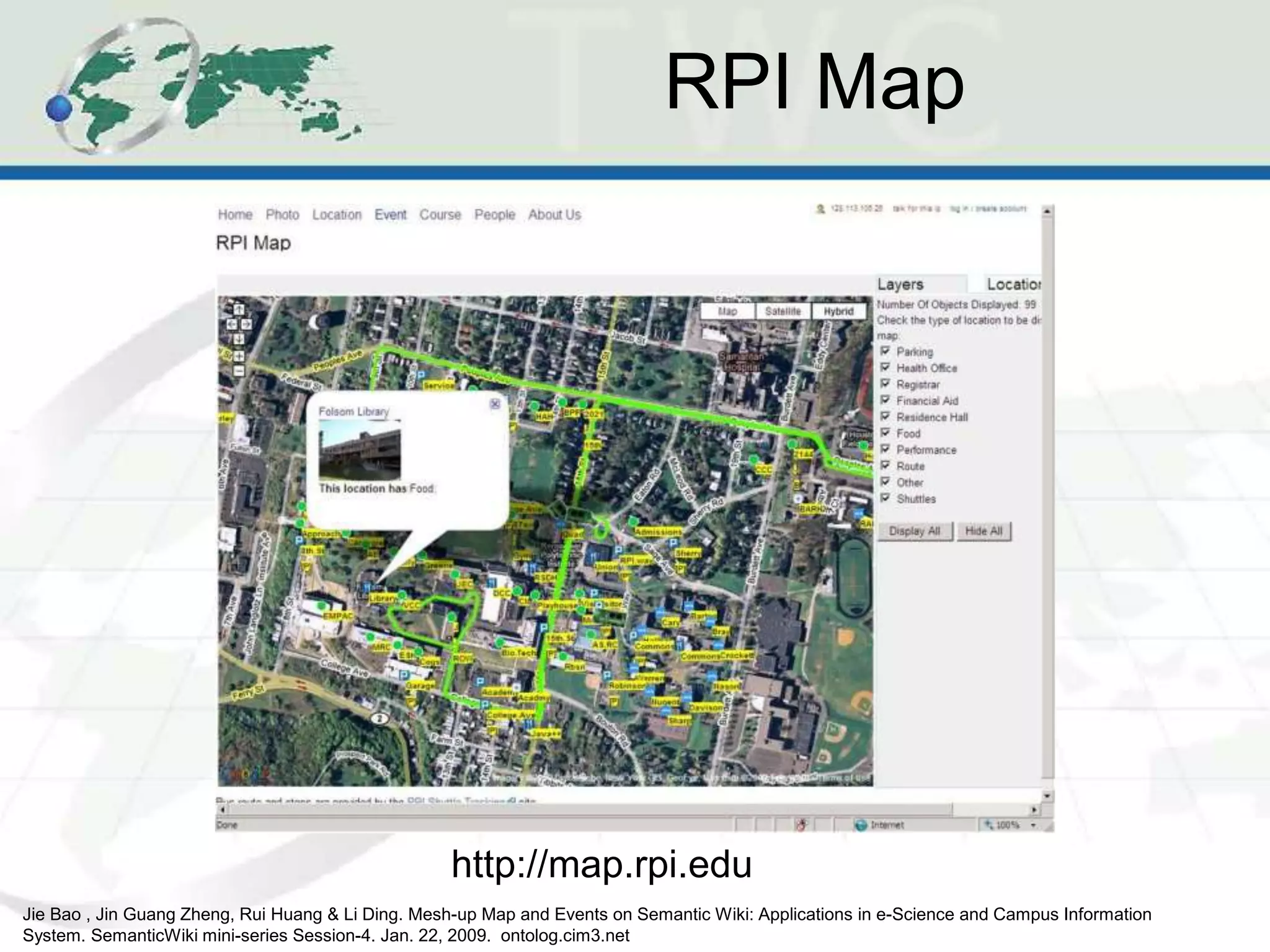Click the user icon next to the IP address
The image size is (1270, 952).
pyautogui.click(x=821, y=209)
